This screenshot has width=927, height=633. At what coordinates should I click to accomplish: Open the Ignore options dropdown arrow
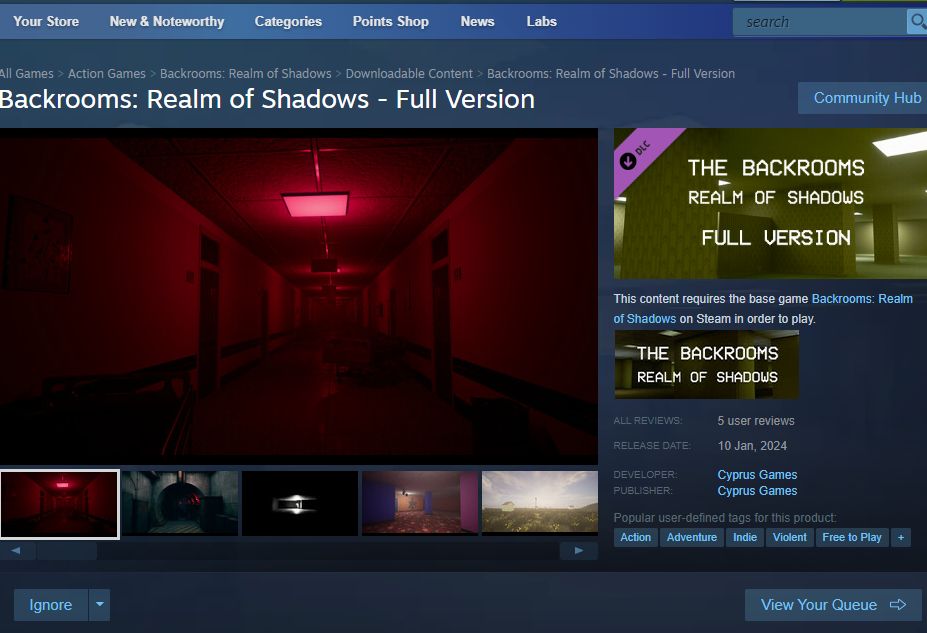click(100, 605)
